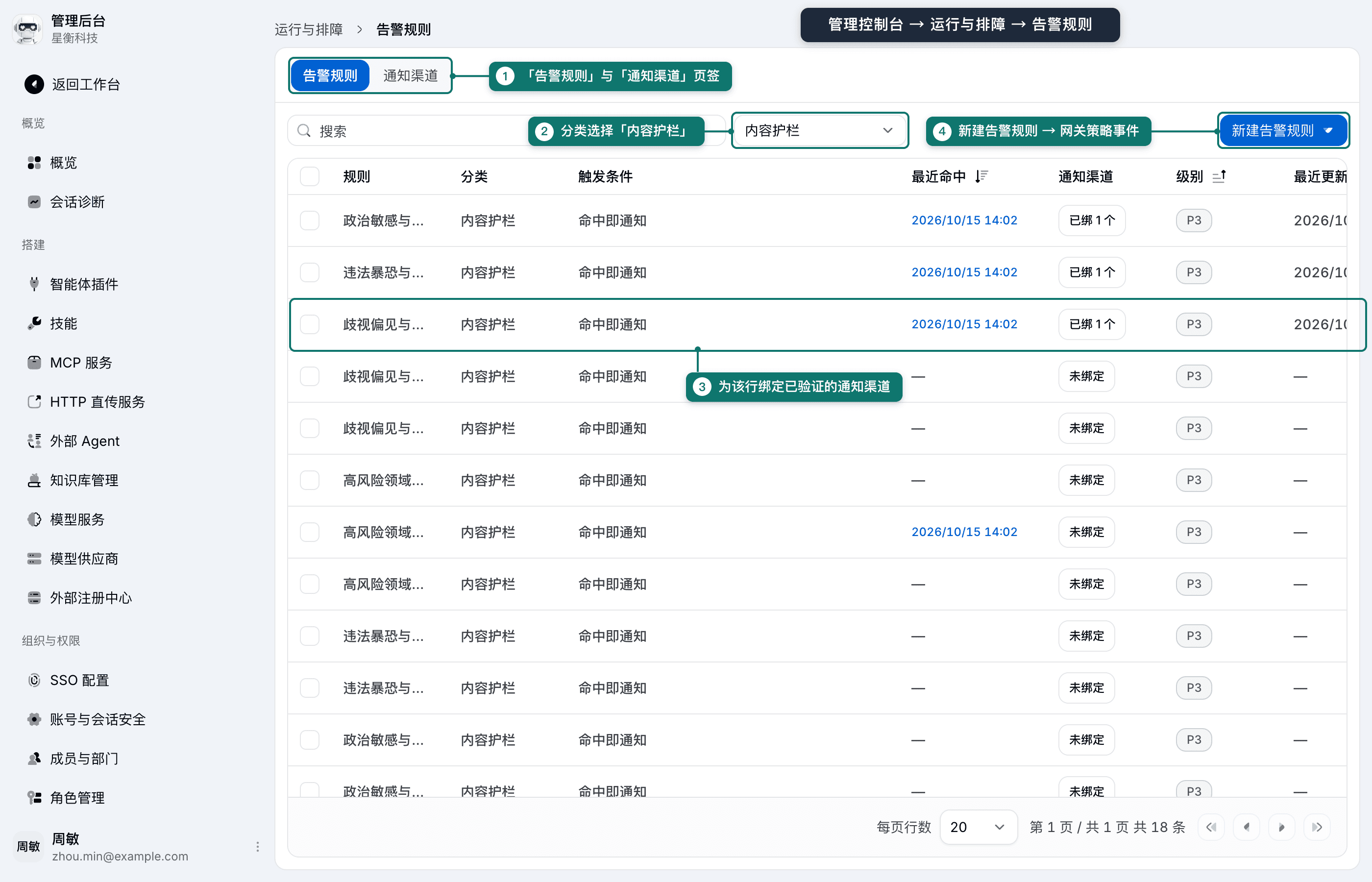Click the 成员与部门 icon
This screenshot has width=1372, height=882.
click(34, 759)
